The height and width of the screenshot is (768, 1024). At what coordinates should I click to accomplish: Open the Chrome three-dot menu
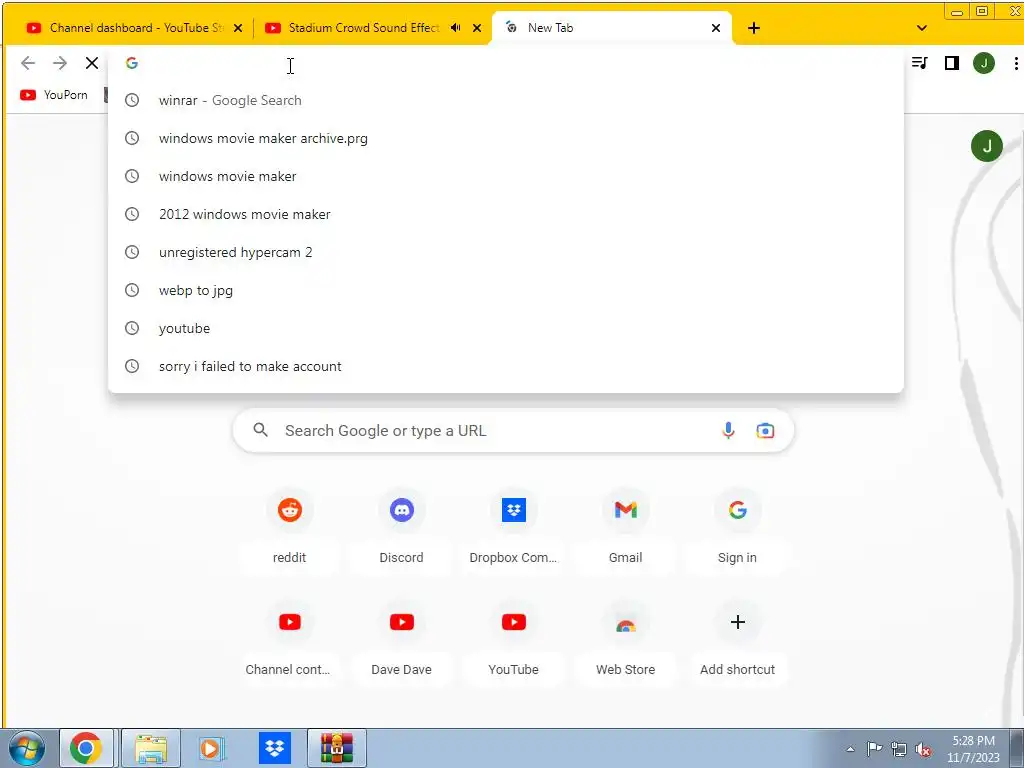(1016, 63)
